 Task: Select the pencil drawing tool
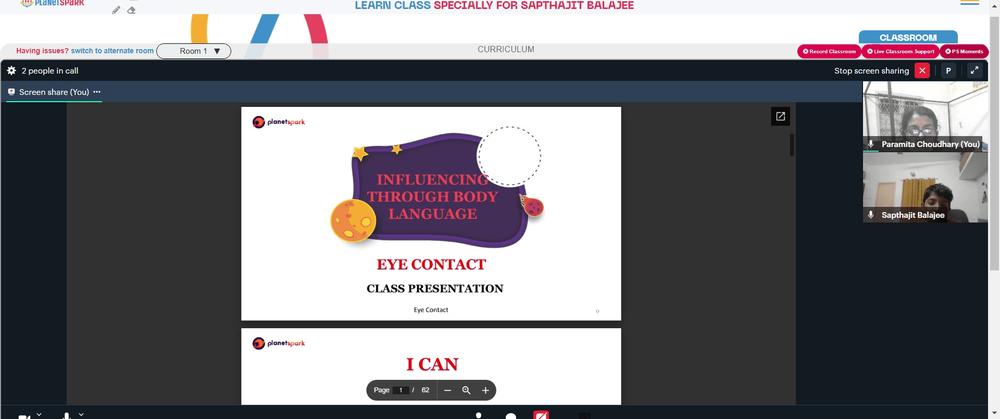pos(116,10)
